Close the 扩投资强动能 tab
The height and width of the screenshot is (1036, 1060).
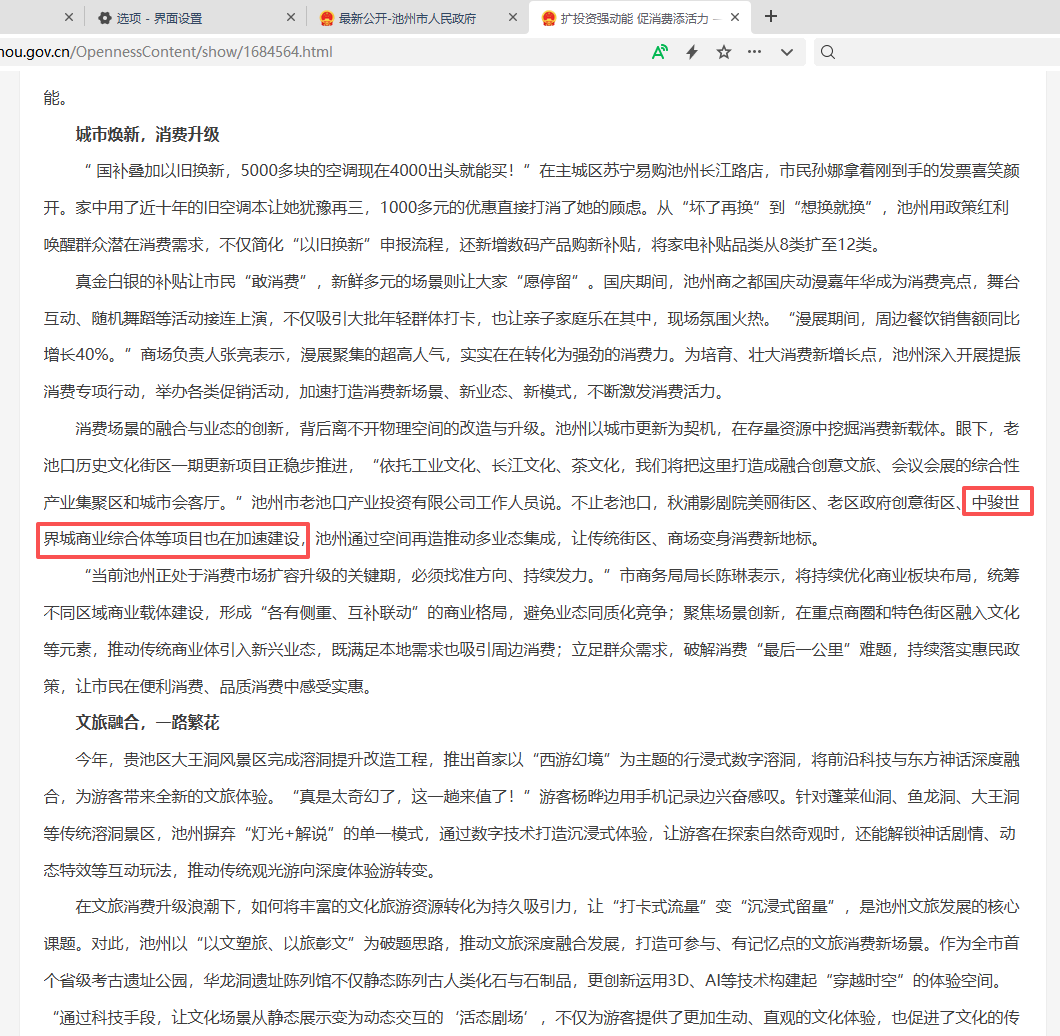735,16
